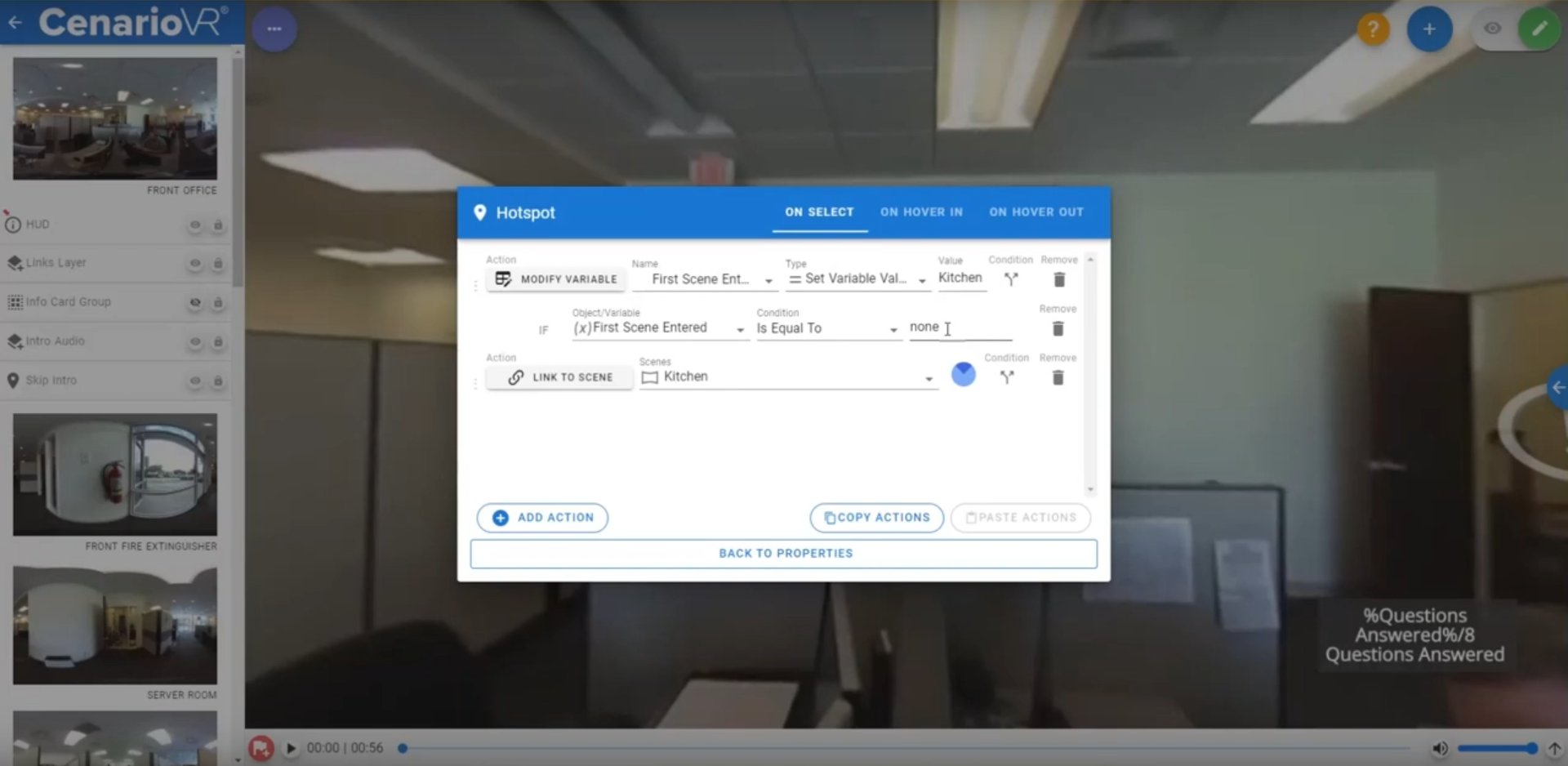
Task: Toggle lock on Skip Intro layer
Action: click(x=218, y=381)
